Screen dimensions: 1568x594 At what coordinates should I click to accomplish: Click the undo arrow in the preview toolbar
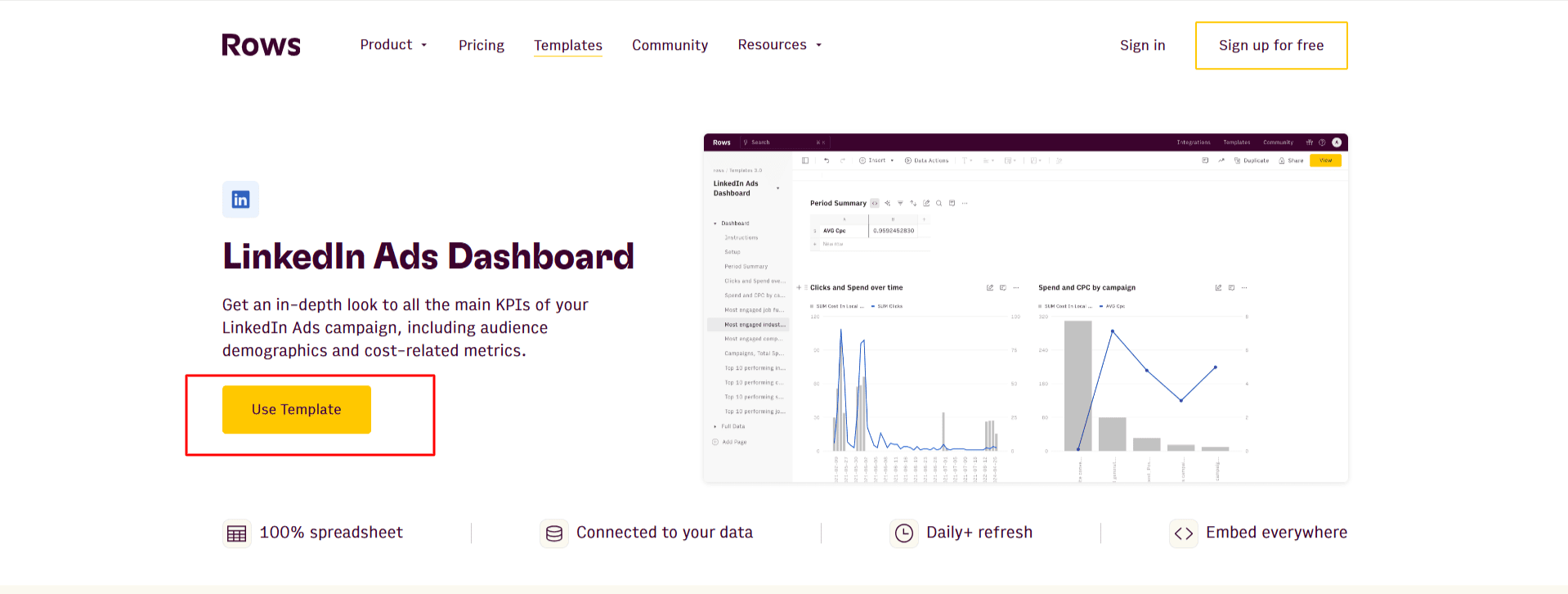(x=827, y=160)
